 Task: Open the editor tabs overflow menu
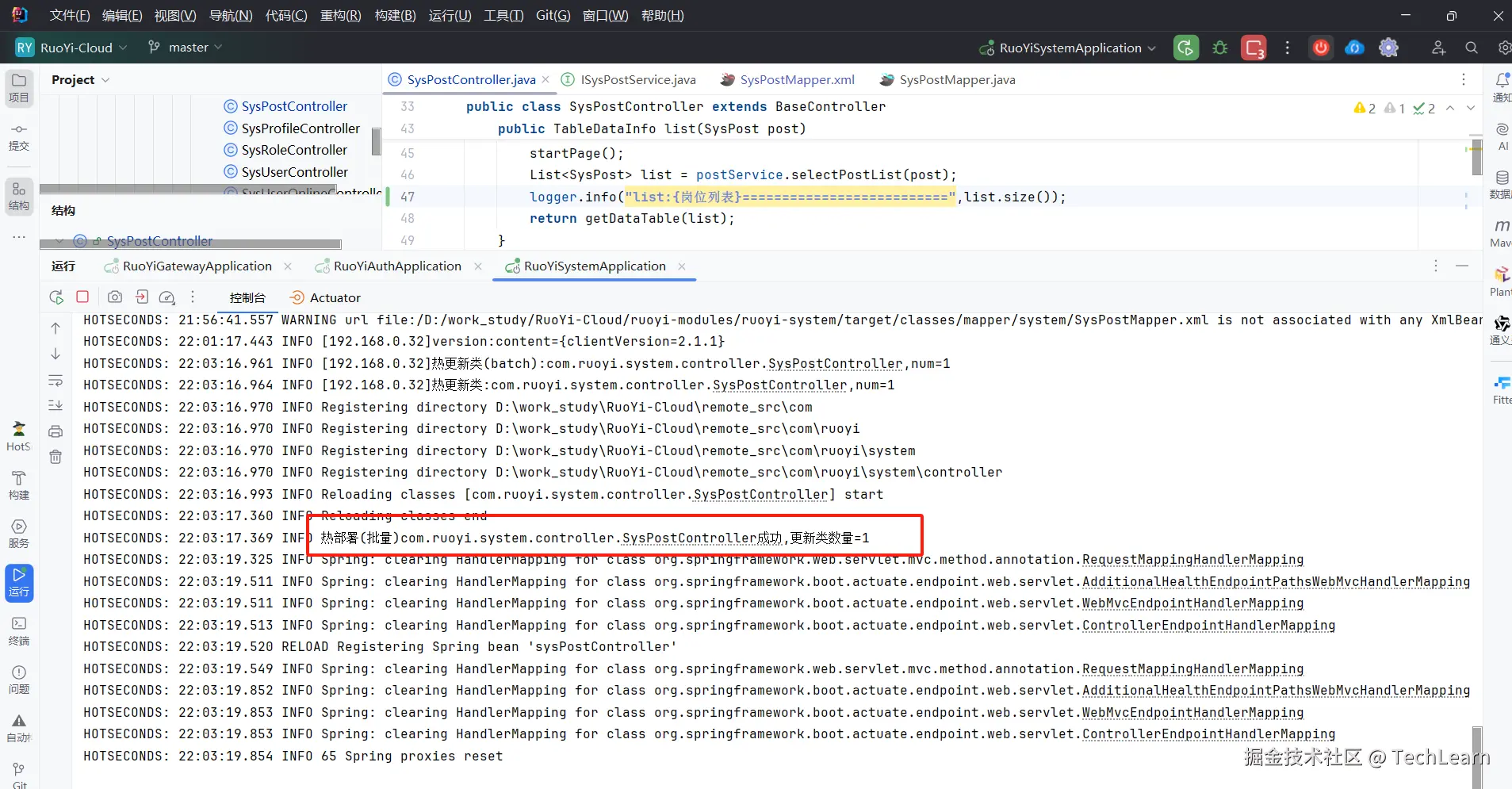click(1464, 79)
